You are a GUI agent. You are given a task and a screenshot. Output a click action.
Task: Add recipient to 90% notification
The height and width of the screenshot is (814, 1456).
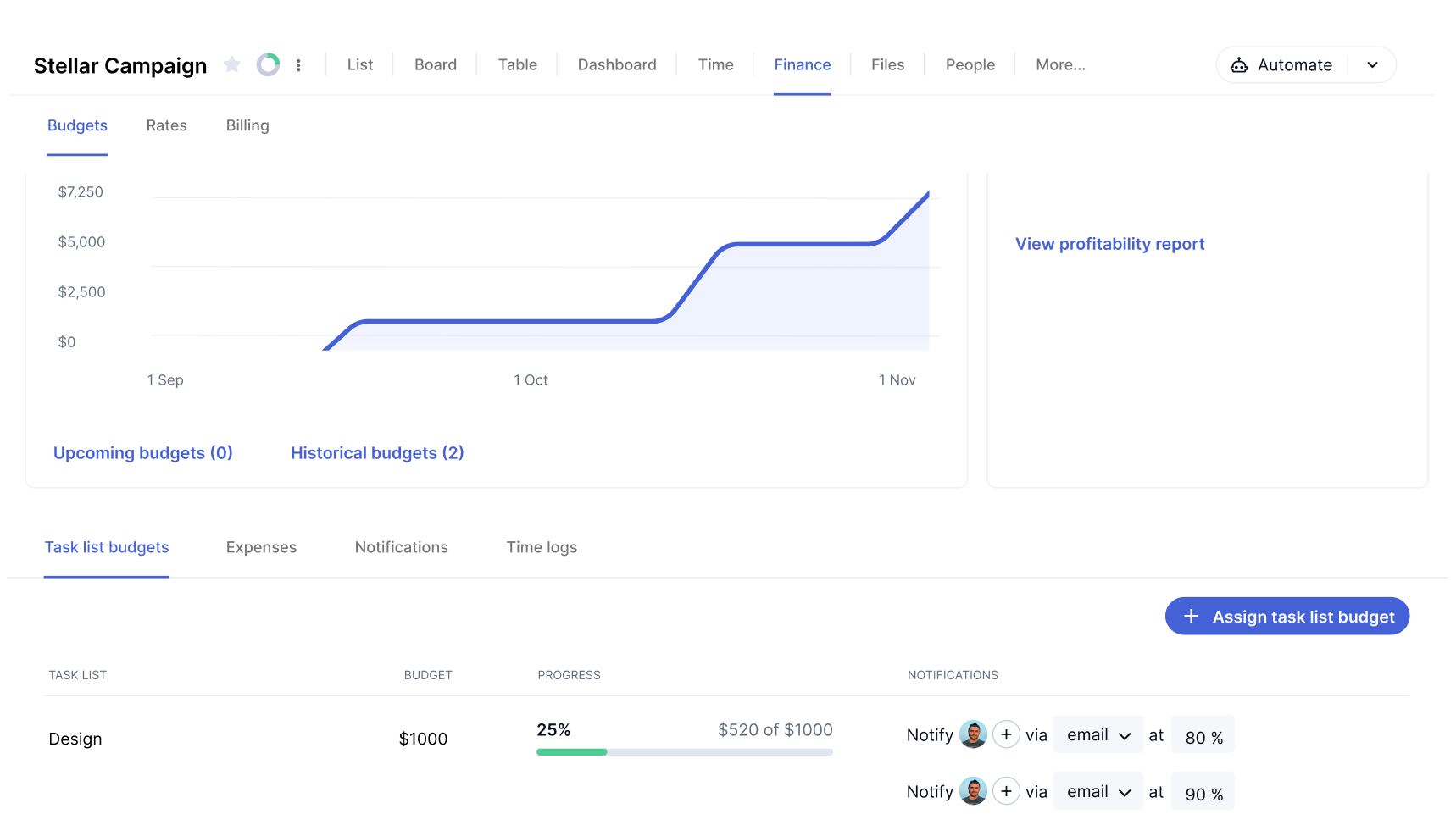click(1006, 791)
